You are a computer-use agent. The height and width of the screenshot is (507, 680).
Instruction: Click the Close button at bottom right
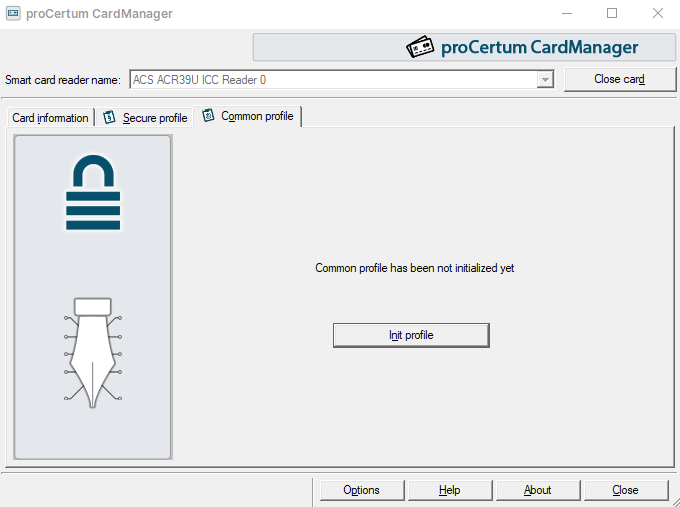pyautogui.click(x=625, y=490)
